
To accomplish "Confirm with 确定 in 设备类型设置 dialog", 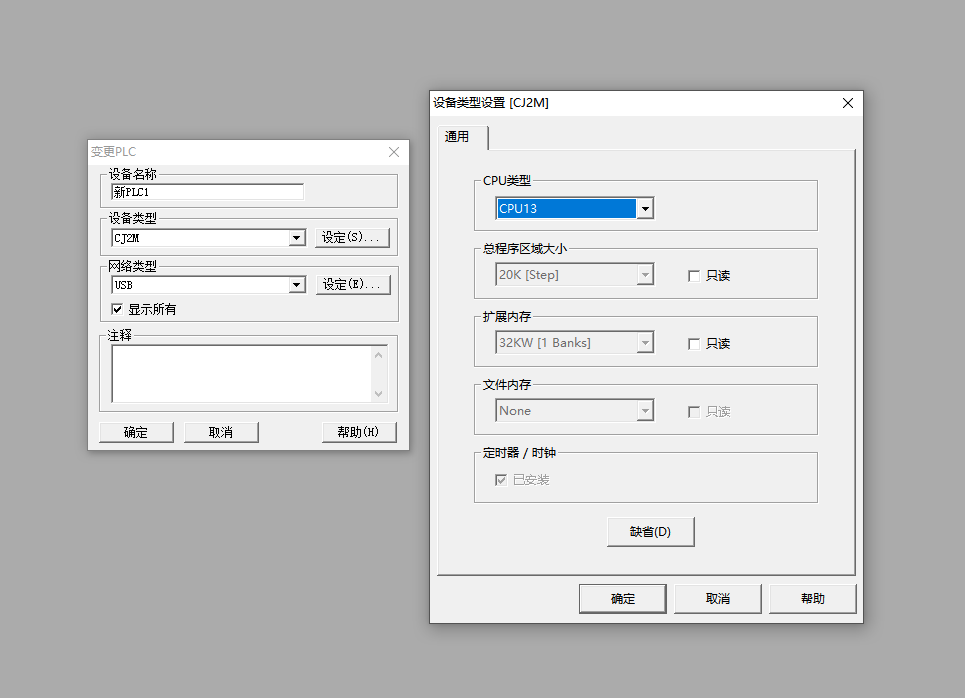I will pos(622,599).
